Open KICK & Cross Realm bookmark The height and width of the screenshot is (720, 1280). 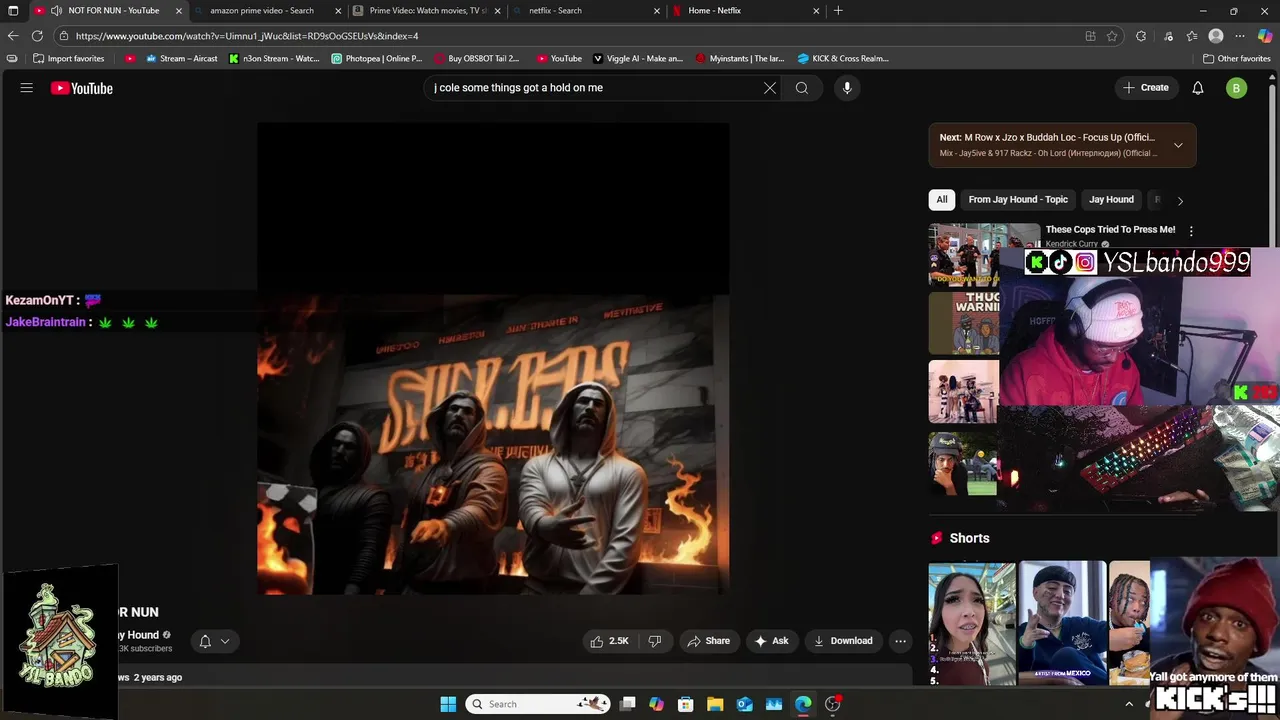coord(843,58)
